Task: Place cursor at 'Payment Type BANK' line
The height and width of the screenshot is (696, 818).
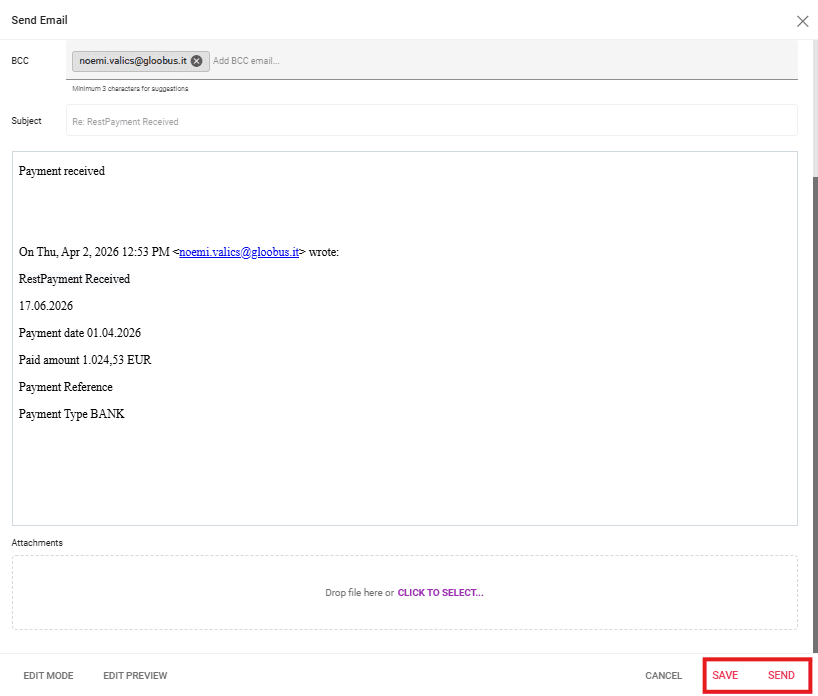Action: [x=72, y=414]
